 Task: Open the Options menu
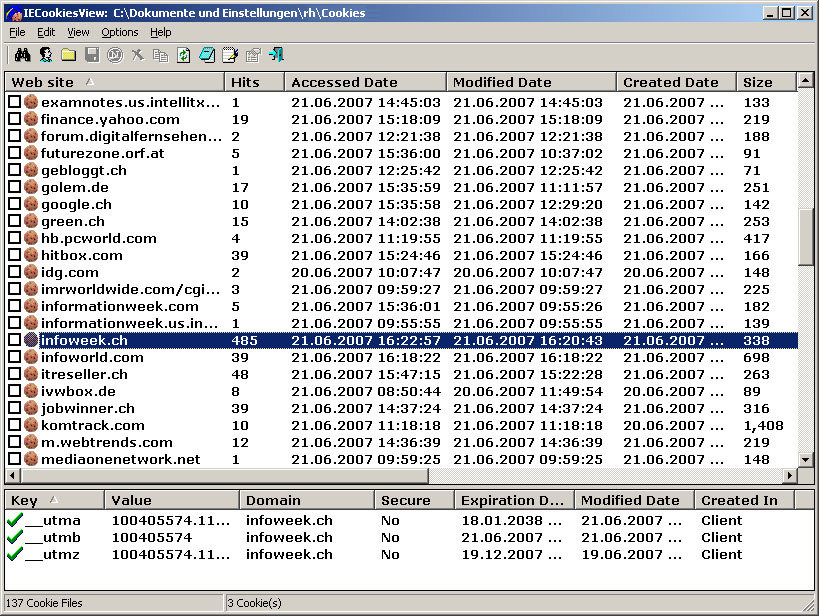(x=120, y=32)
